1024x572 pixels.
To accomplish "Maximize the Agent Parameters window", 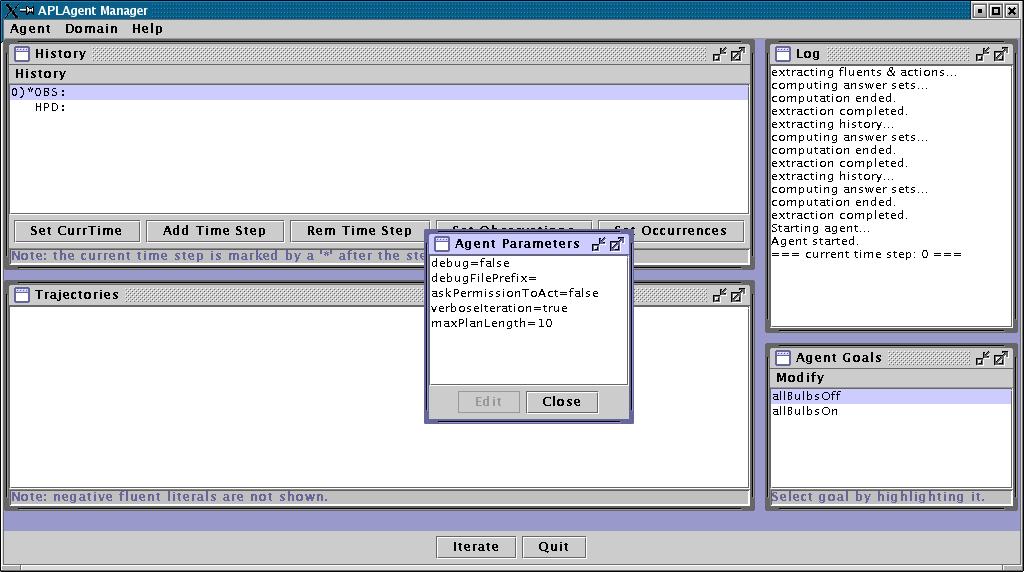I will click(x=617, y=244).
